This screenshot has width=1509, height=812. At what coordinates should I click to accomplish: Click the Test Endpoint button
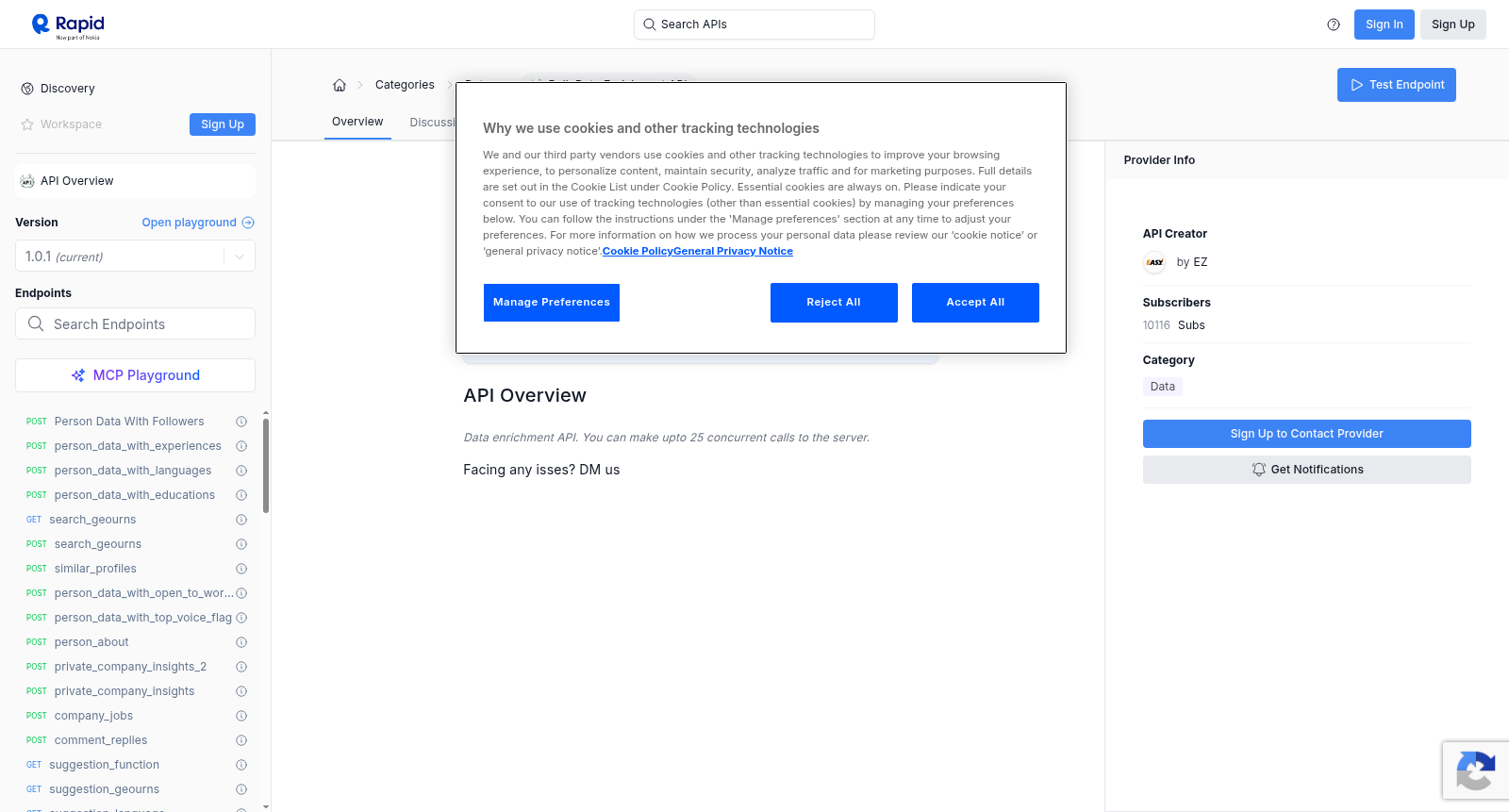click(1397, 85)
